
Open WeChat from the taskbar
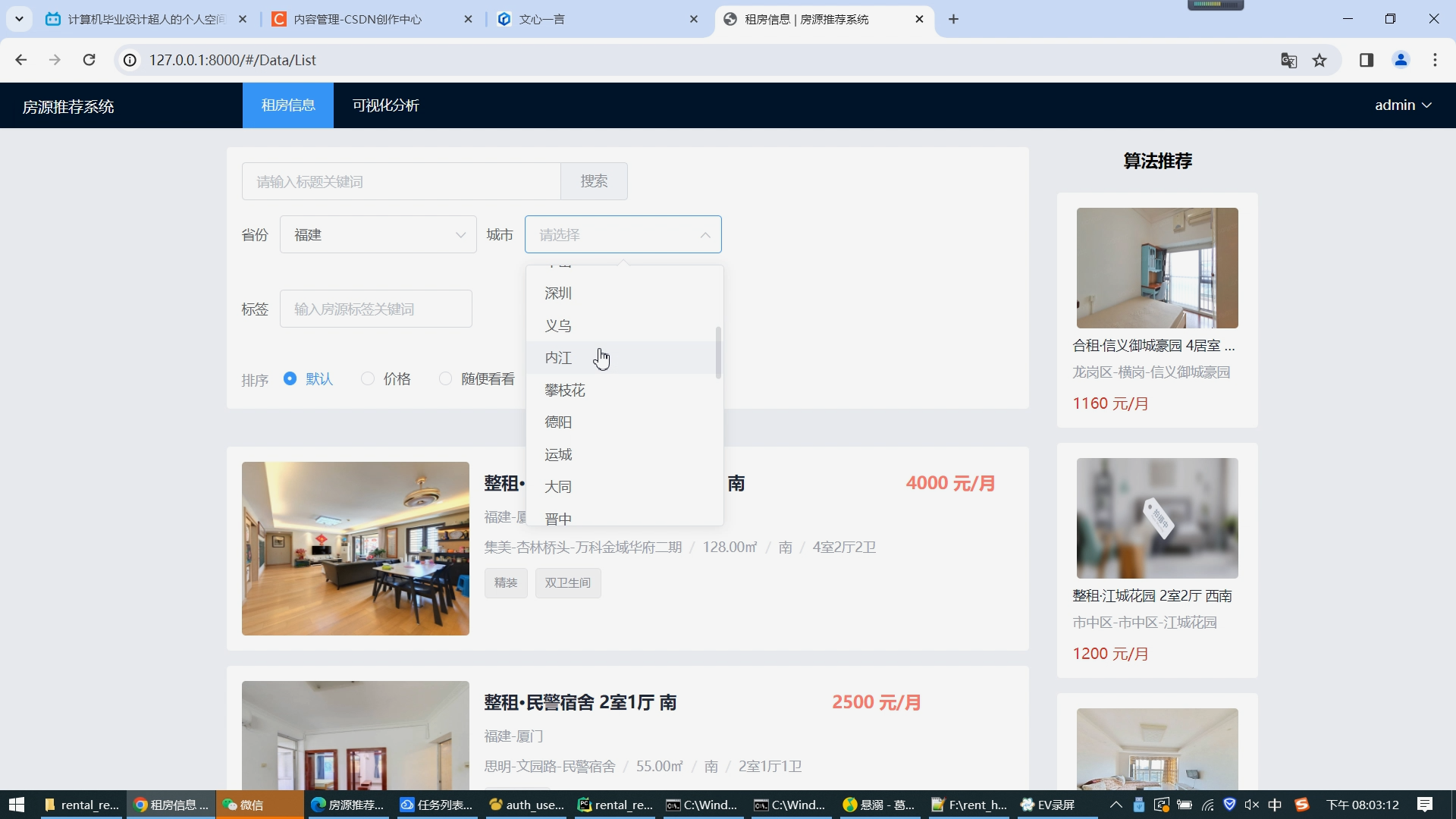243,805
